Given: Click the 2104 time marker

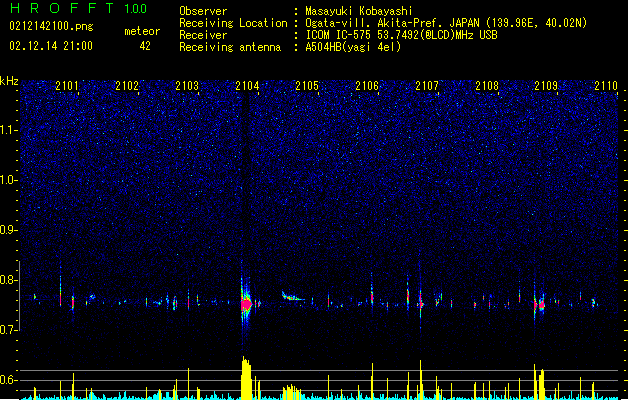Looking at the screenshot, I should (247, 85).
